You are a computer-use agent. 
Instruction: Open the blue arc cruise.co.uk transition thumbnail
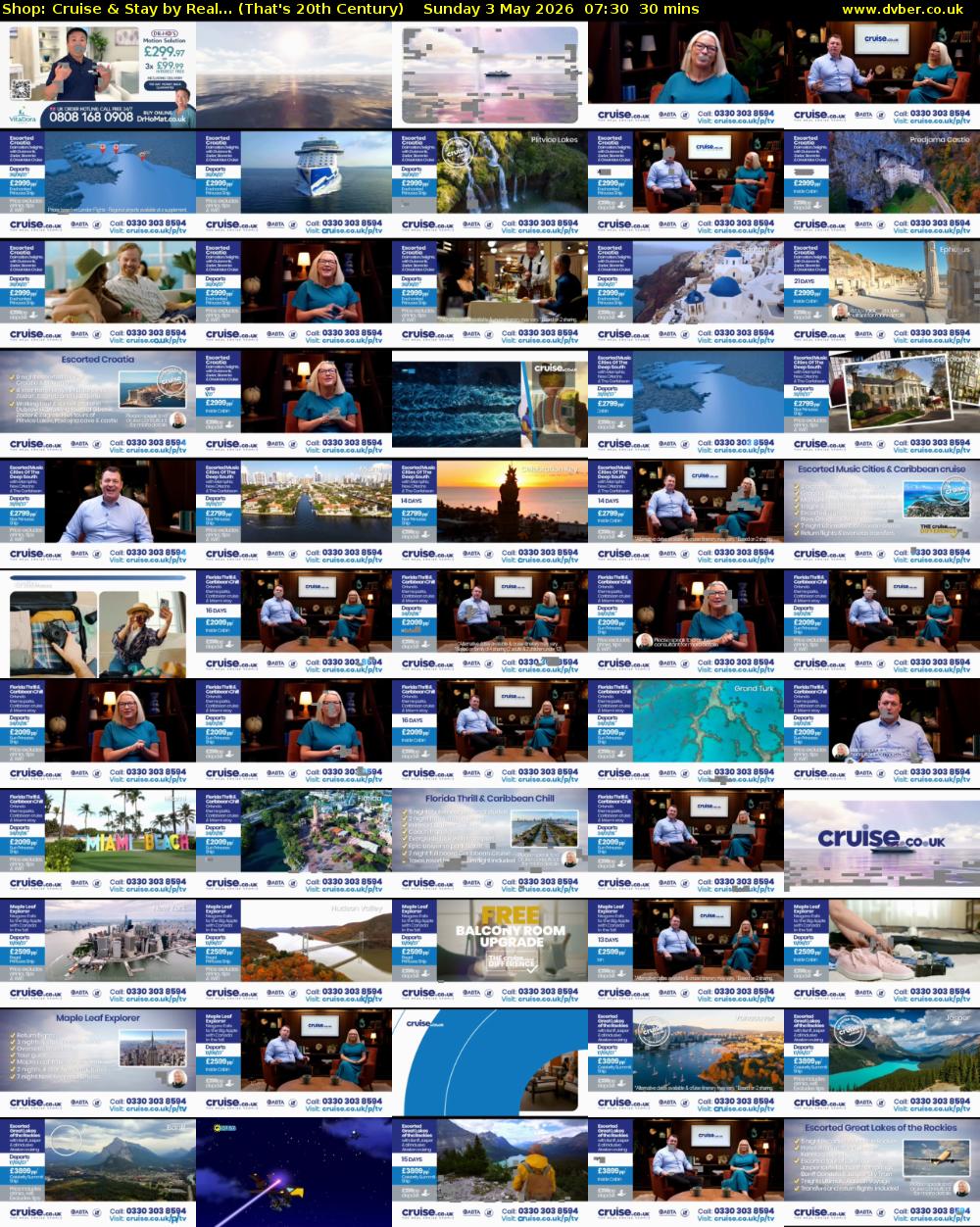click(490, 1063)
